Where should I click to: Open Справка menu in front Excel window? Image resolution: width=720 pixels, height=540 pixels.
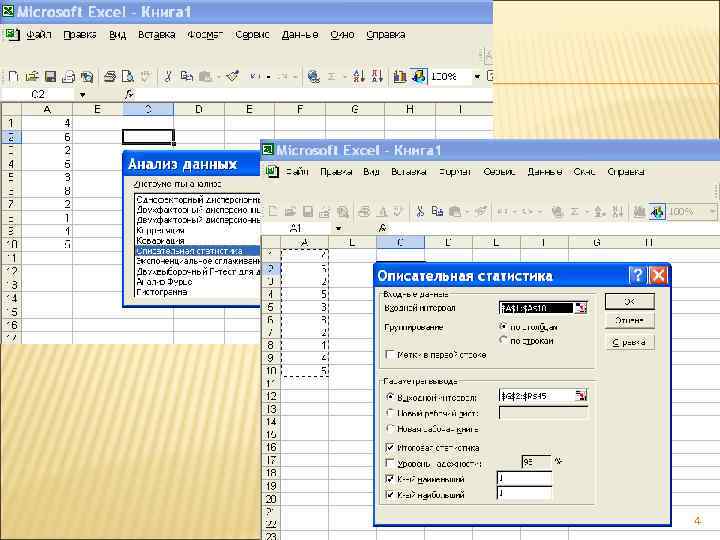tap(626, 172)
